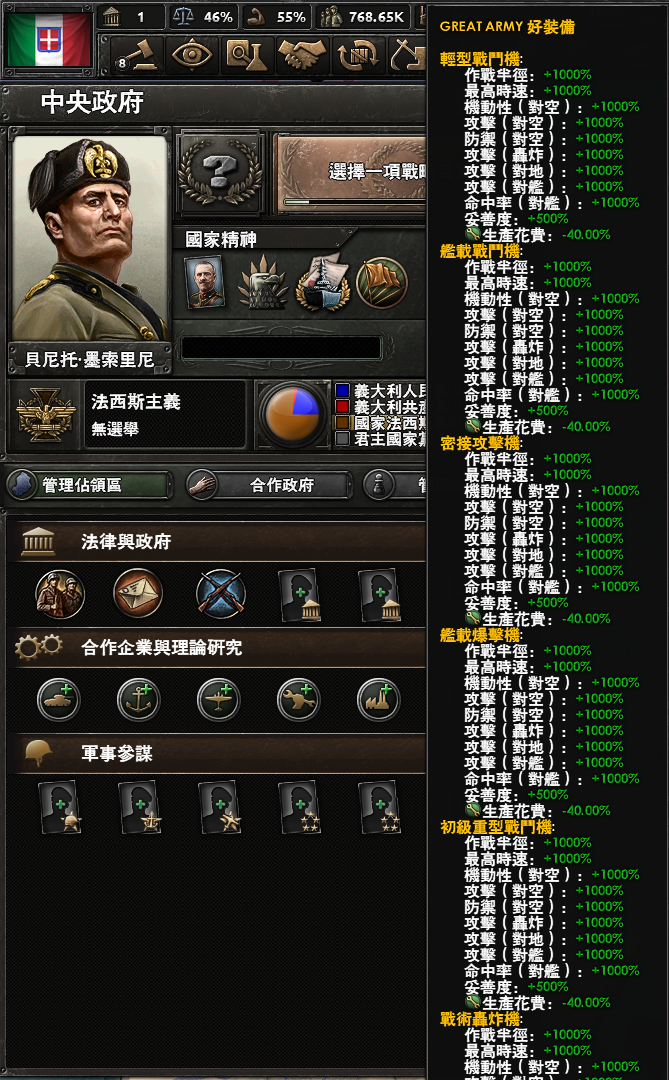Open the decisions gavel icon
Viewport: 669px width, 1080px height.
[x=135, y=55]
